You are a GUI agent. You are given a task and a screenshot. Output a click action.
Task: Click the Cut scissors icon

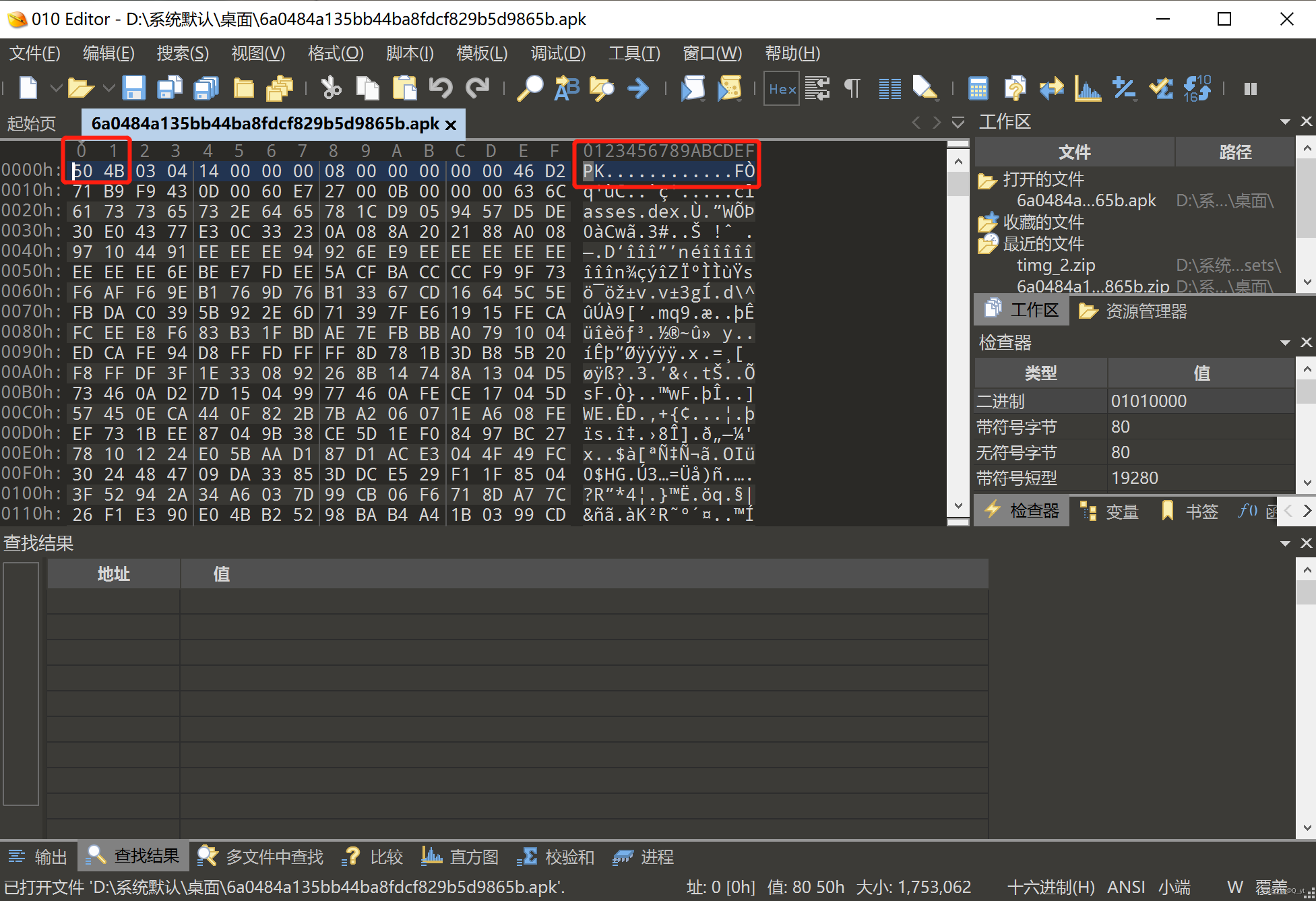[331, 88]
